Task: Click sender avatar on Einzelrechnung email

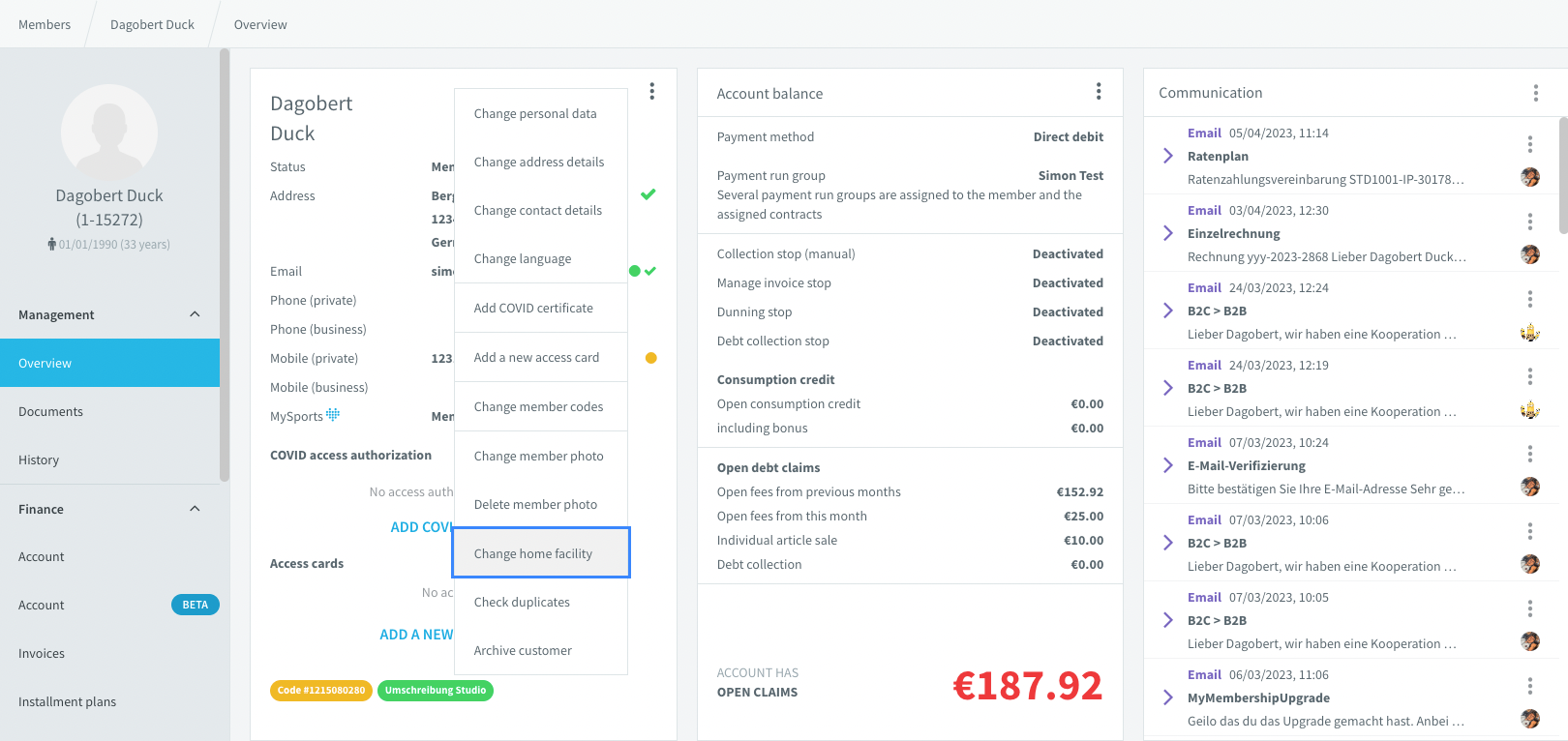Action: 1530,254
